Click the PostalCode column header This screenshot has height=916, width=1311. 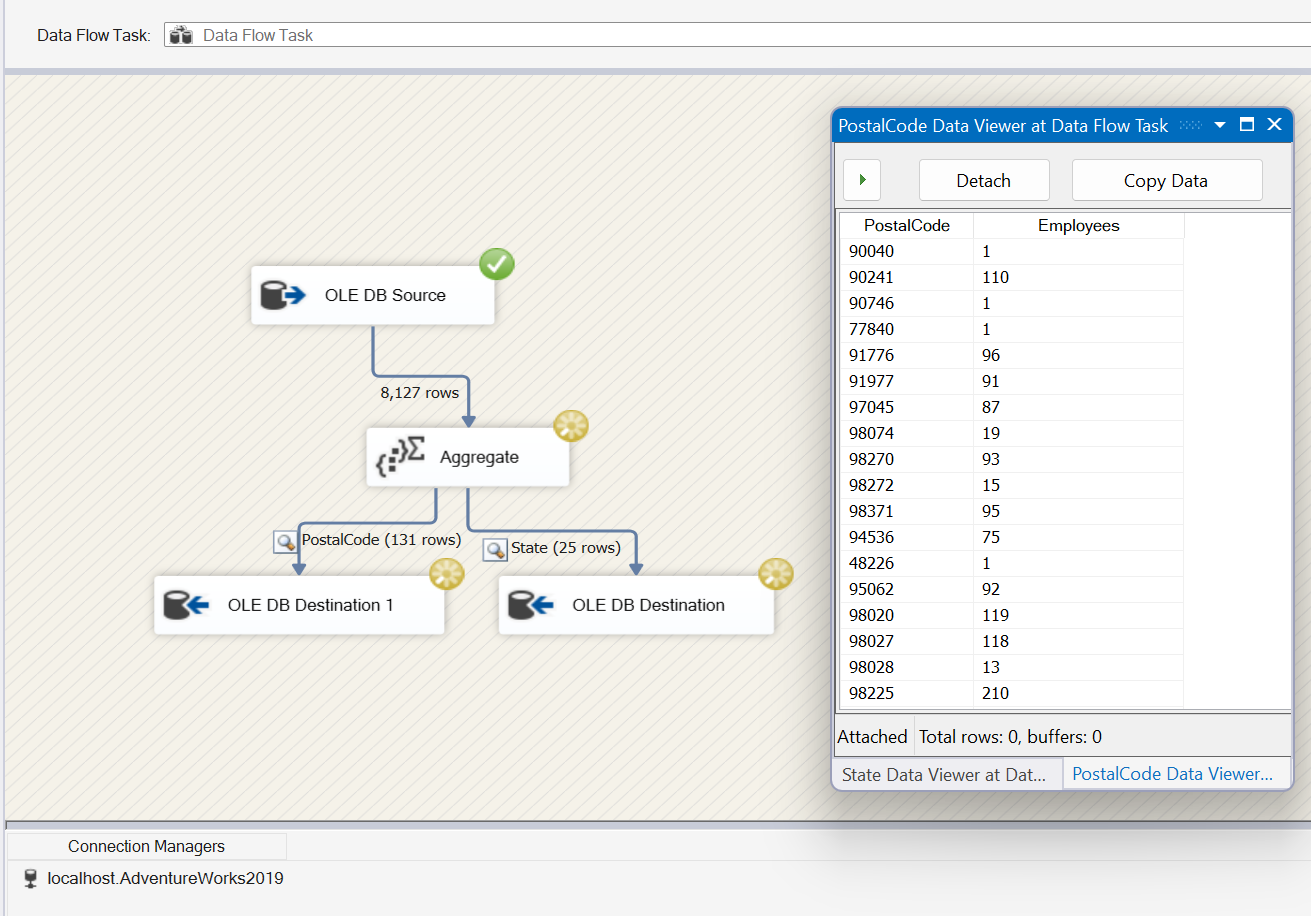tap(907, 226)
